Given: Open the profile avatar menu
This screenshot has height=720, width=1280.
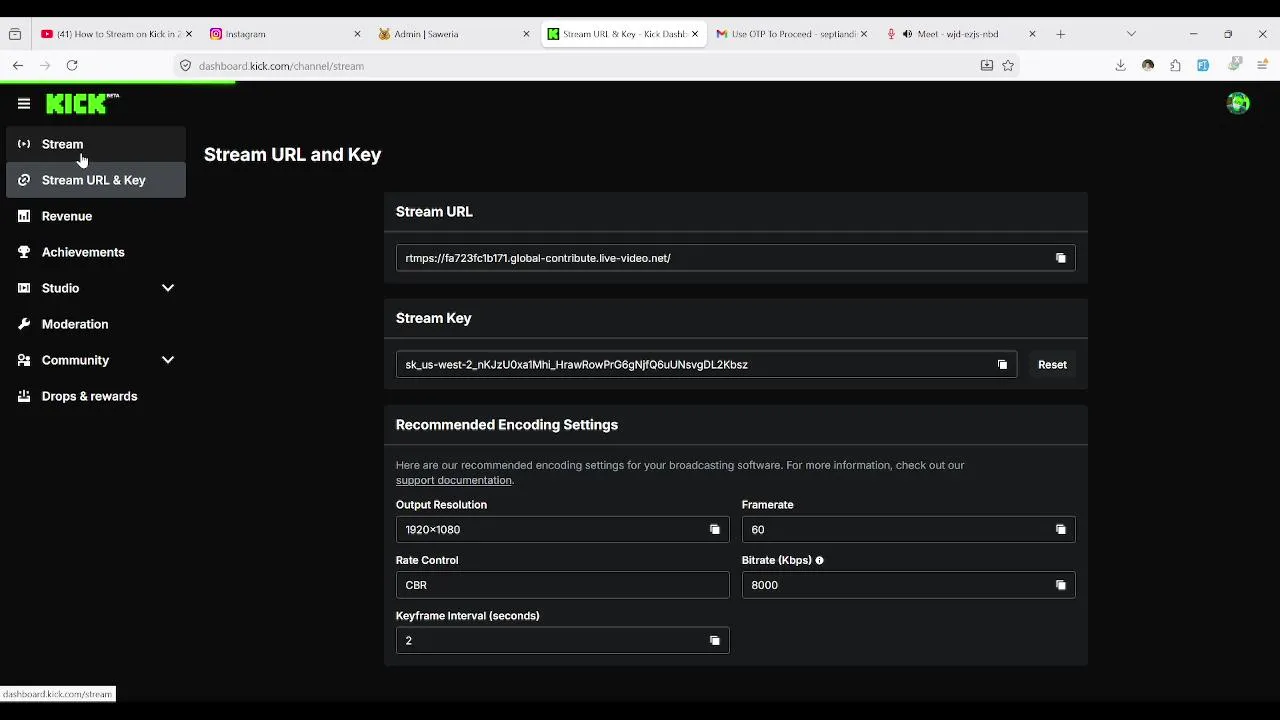Looking at the screenshot, I should 1238,103.
